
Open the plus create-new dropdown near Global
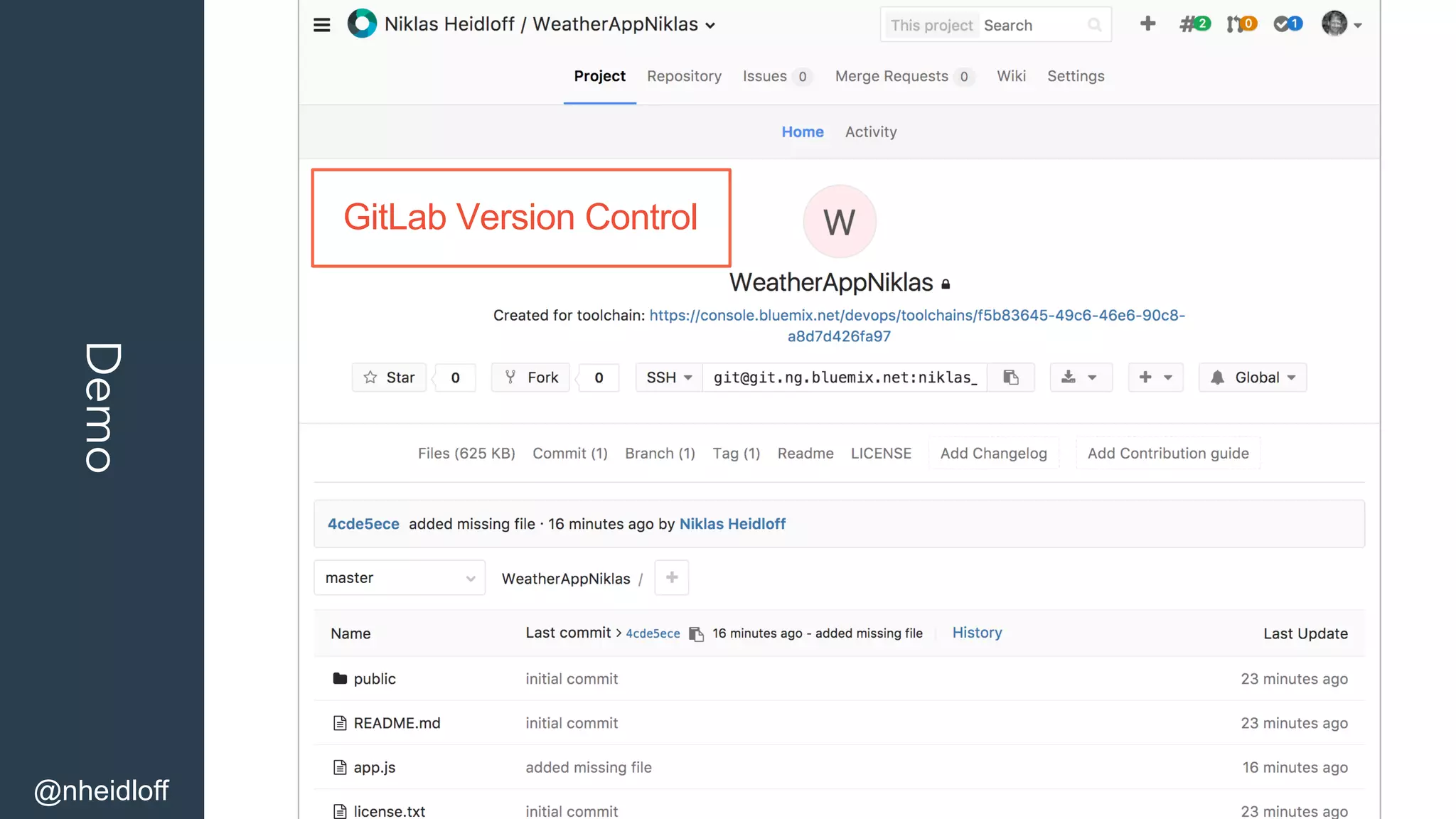[x=1155, y=378]
